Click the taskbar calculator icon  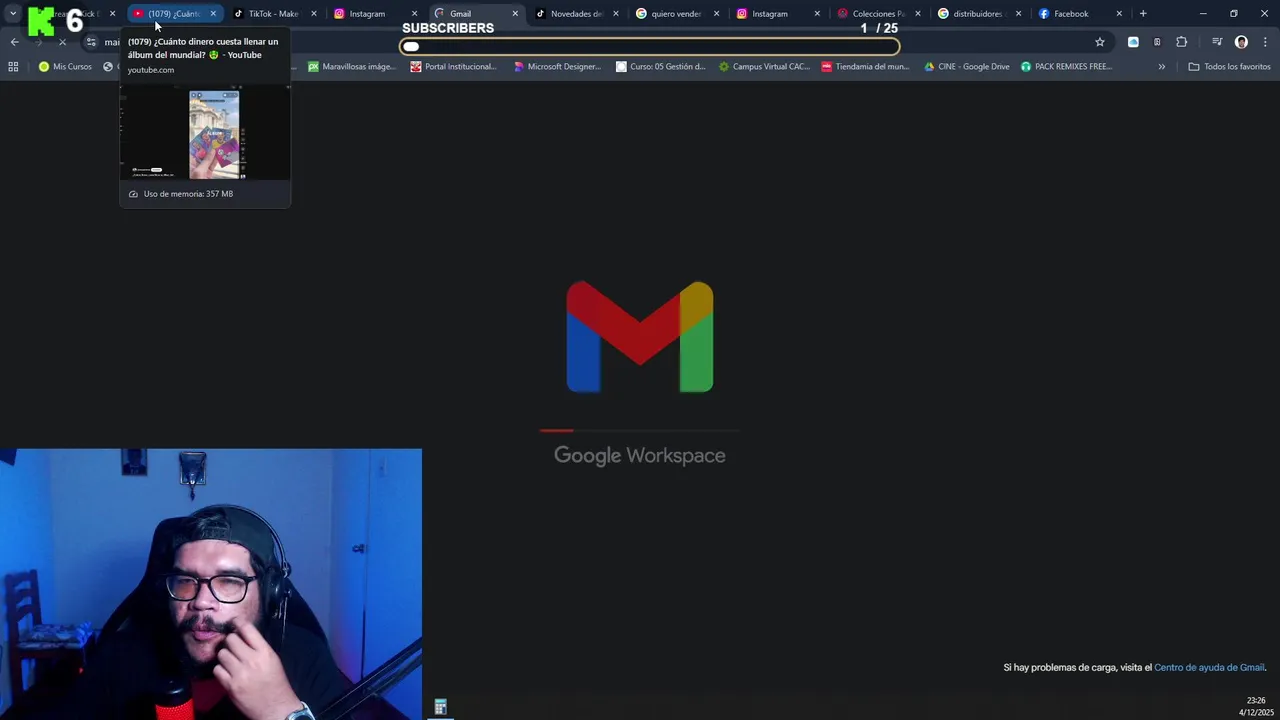pos(440,707)
